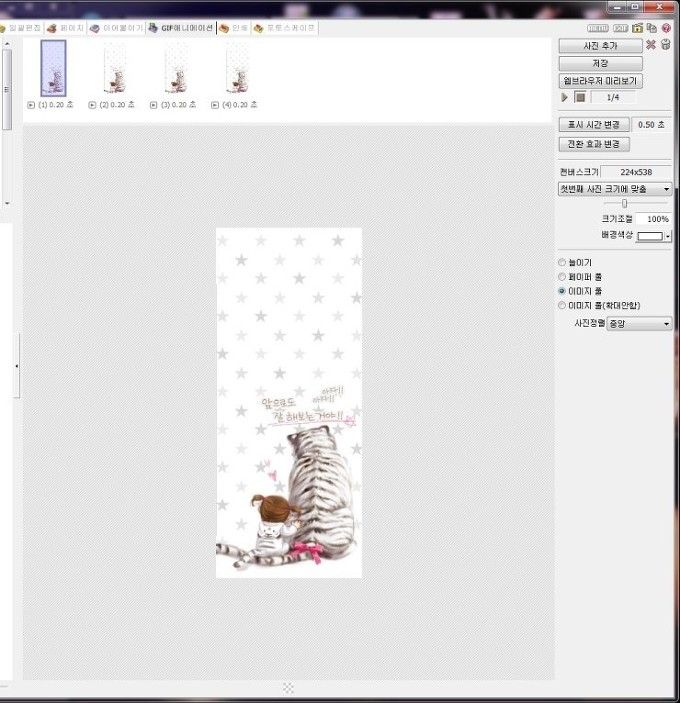The width and height of the screenshot is (680, 703).
Task: Click the small play icon beside frame (4)
Action: pyautogui.click(x=215, y=105)
